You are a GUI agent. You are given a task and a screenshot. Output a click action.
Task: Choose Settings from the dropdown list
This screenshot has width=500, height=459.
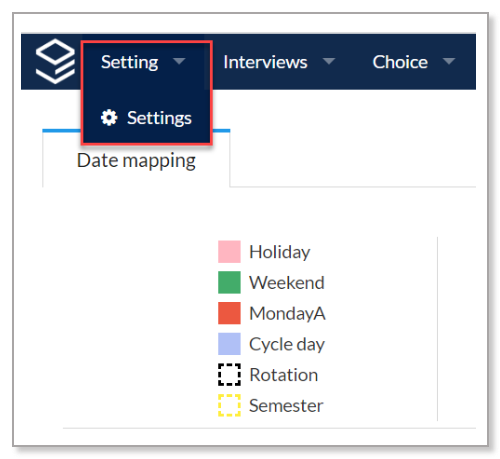click(146, 118)
